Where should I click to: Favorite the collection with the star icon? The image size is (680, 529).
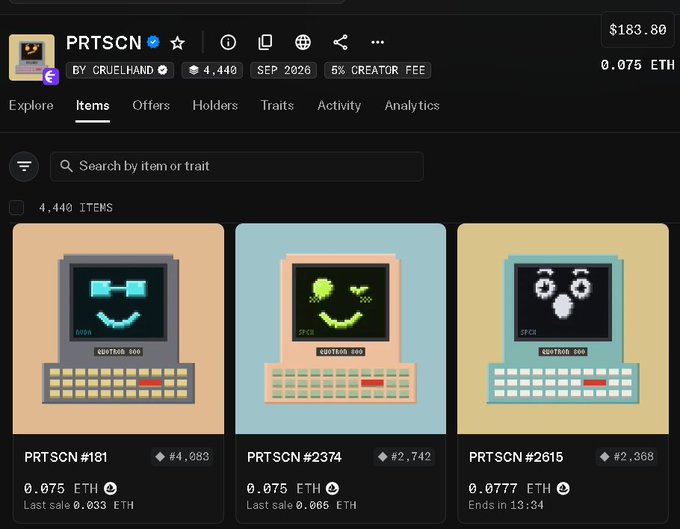177,42
